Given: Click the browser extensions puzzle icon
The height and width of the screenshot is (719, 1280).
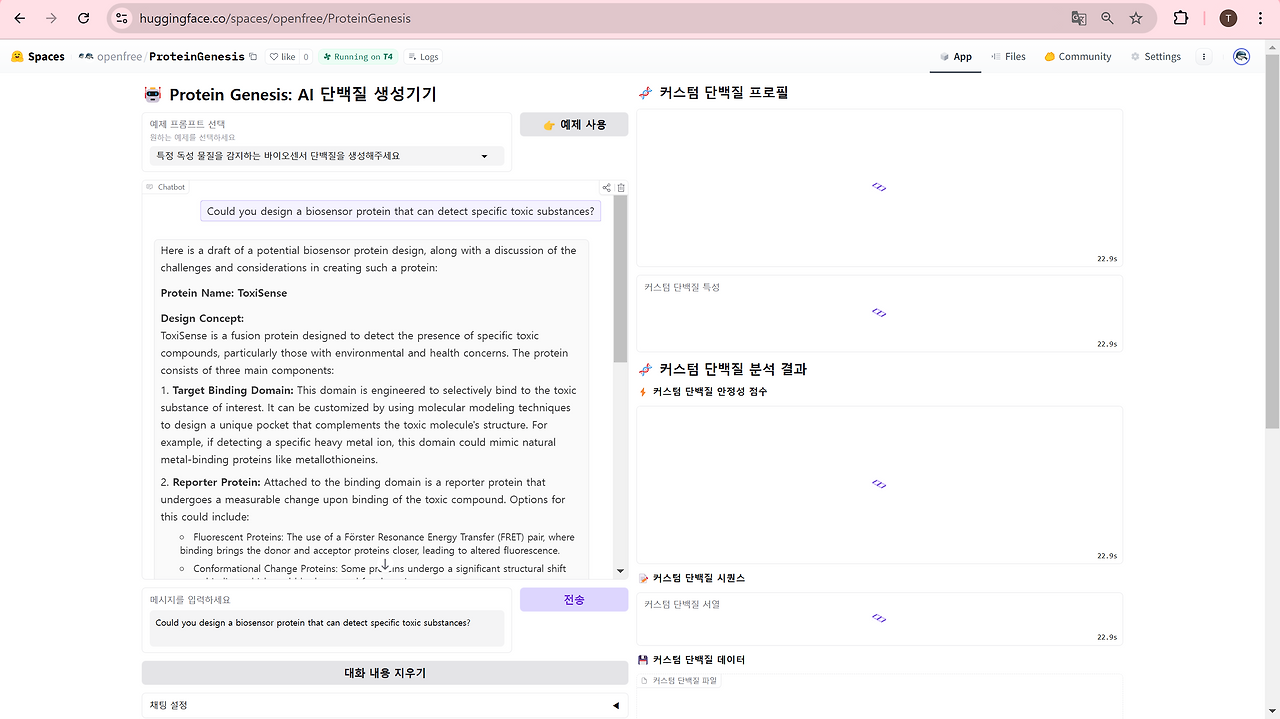Looking at the screenshot, I should click(x=1183, y=18).
